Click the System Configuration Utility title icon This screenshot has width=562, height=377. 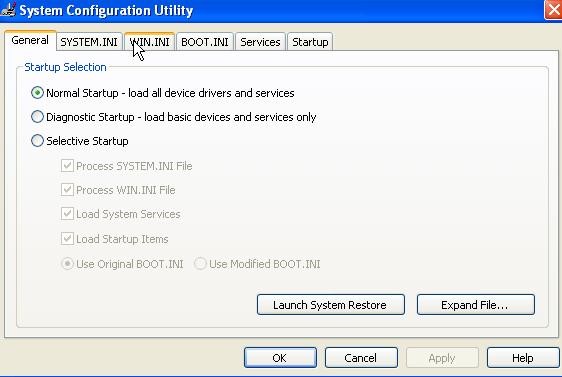click(7, 10)
